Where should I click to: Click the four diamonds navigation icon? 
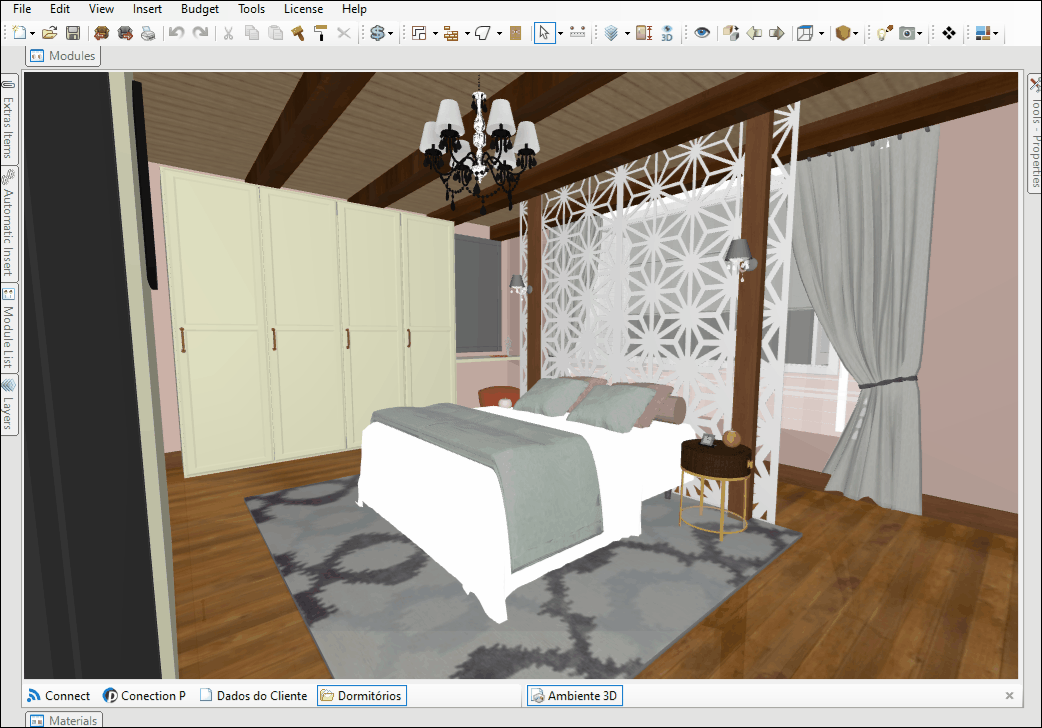(948, 33)
